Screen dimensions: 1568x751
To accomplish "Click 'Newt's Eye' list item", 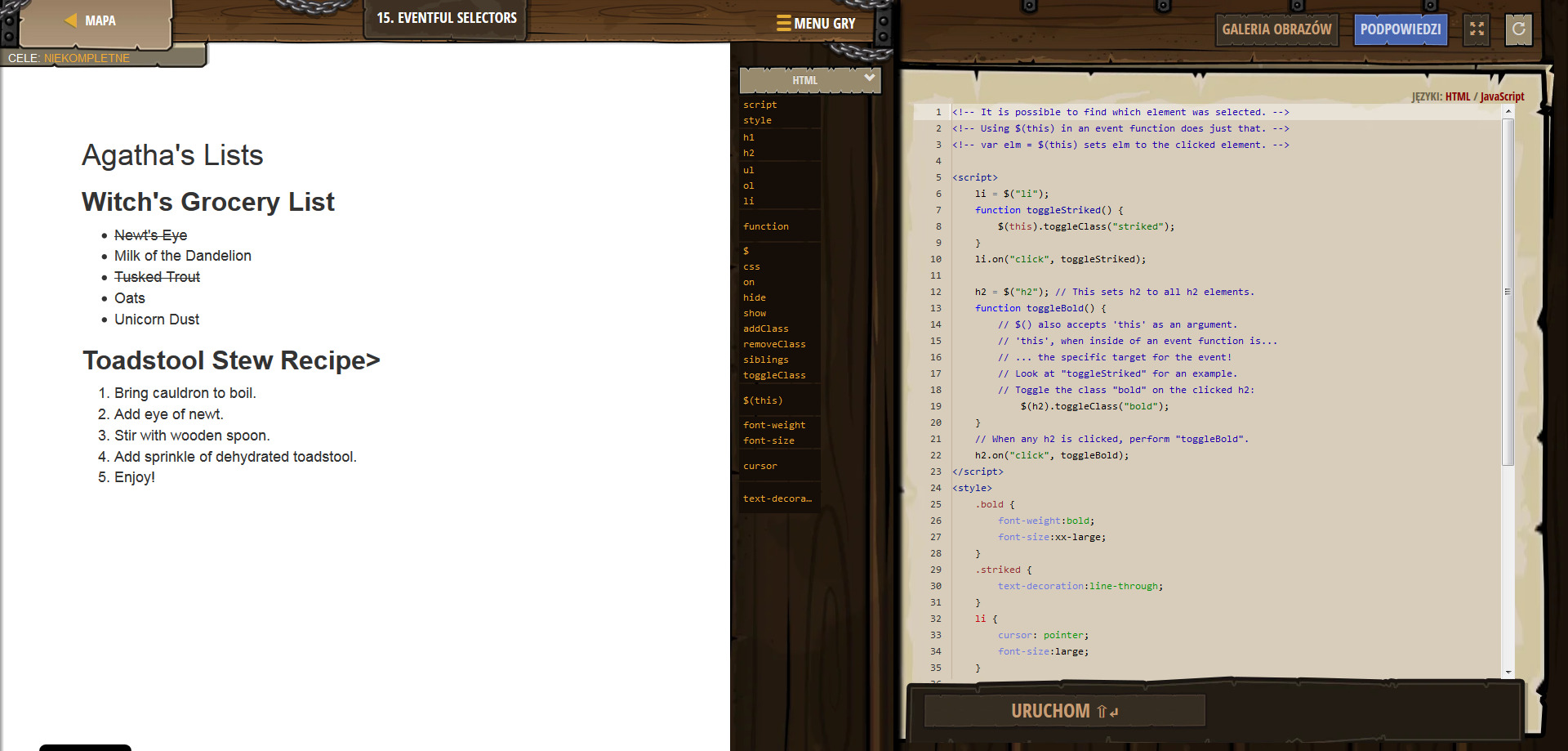I will pos(150,235).
